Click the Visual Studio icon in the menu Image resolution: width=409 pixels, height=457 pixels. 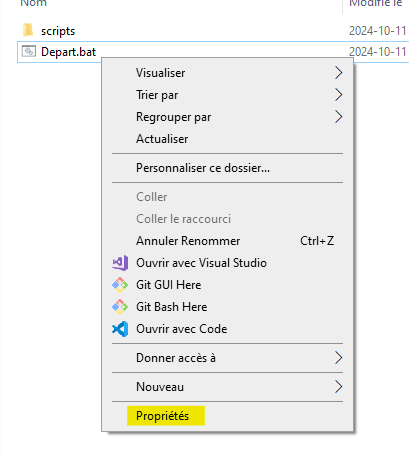coord(120,263)
